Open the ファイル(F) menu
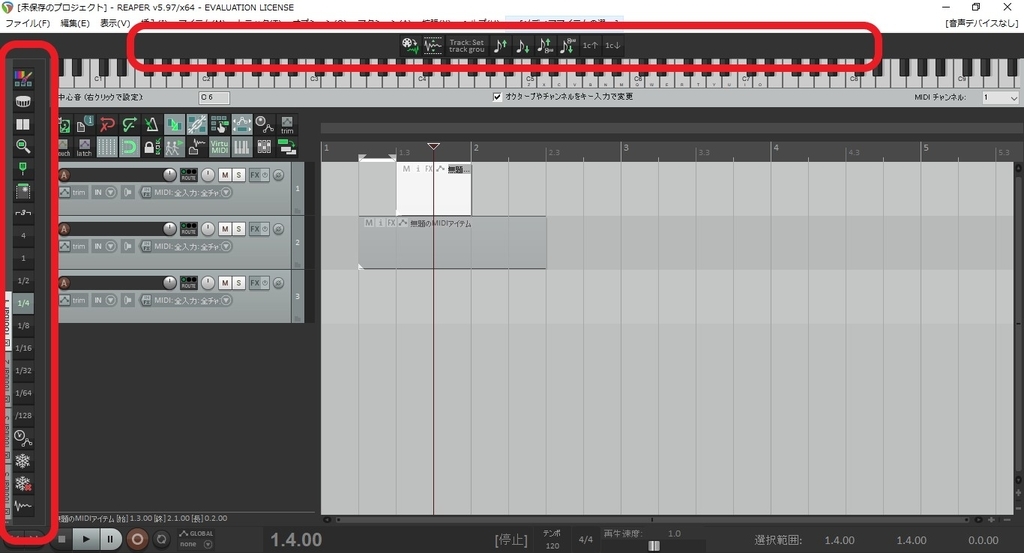 tap(27, 23)
